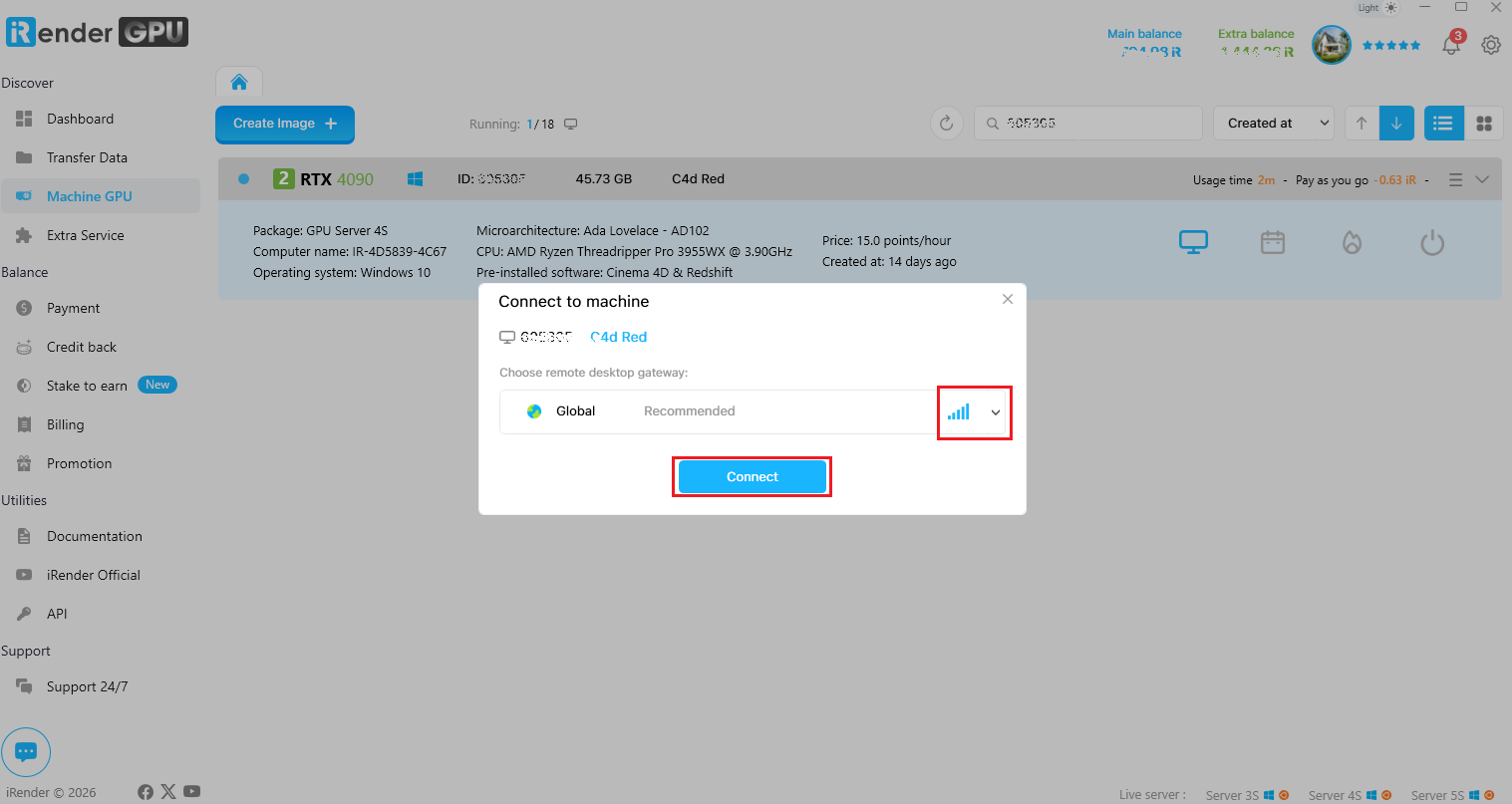Click Server 5S in live server bar

[x=1452, y=795]
